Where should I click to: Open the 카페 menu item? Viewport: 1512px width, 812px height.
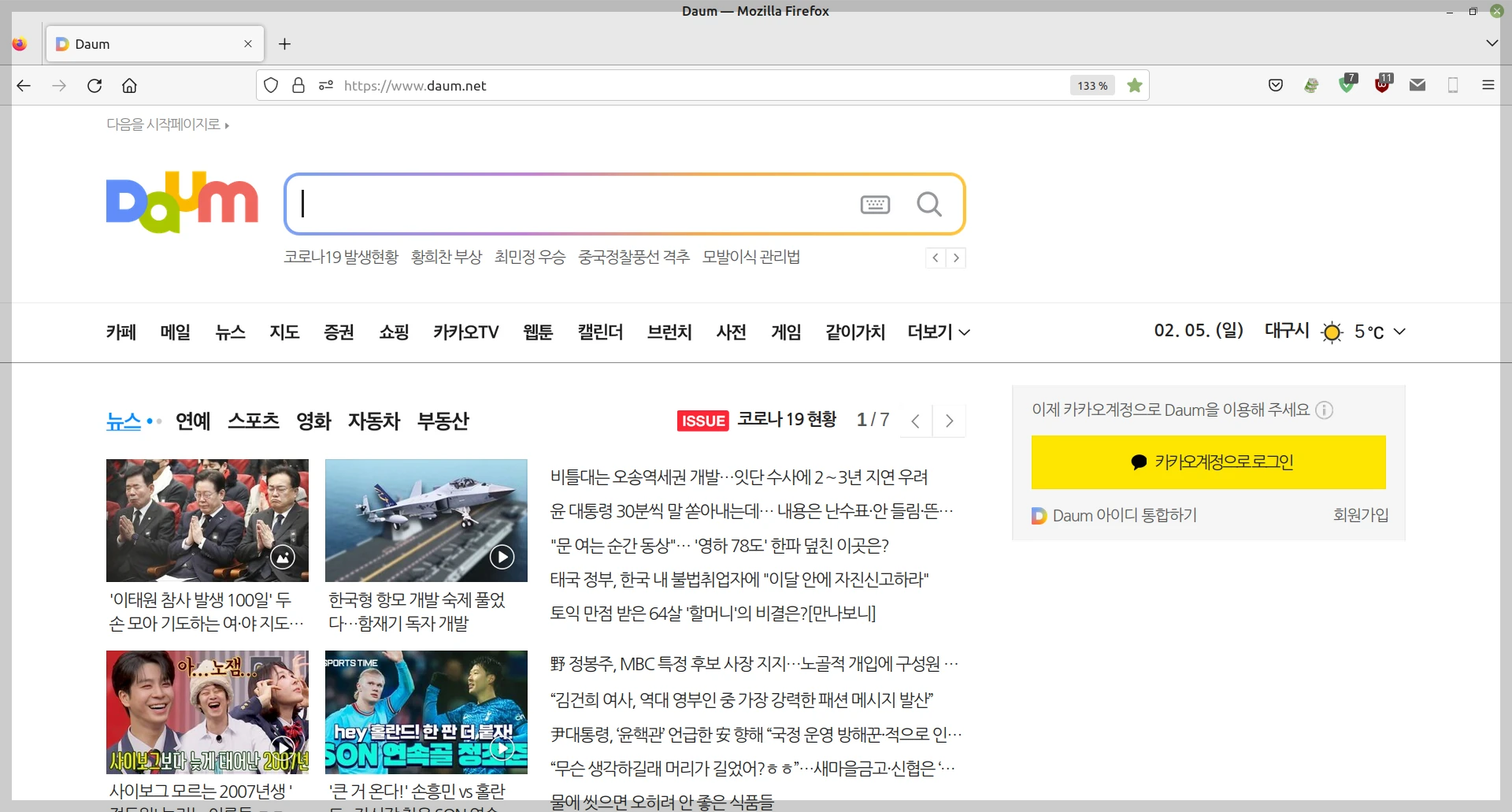(121, 332)
